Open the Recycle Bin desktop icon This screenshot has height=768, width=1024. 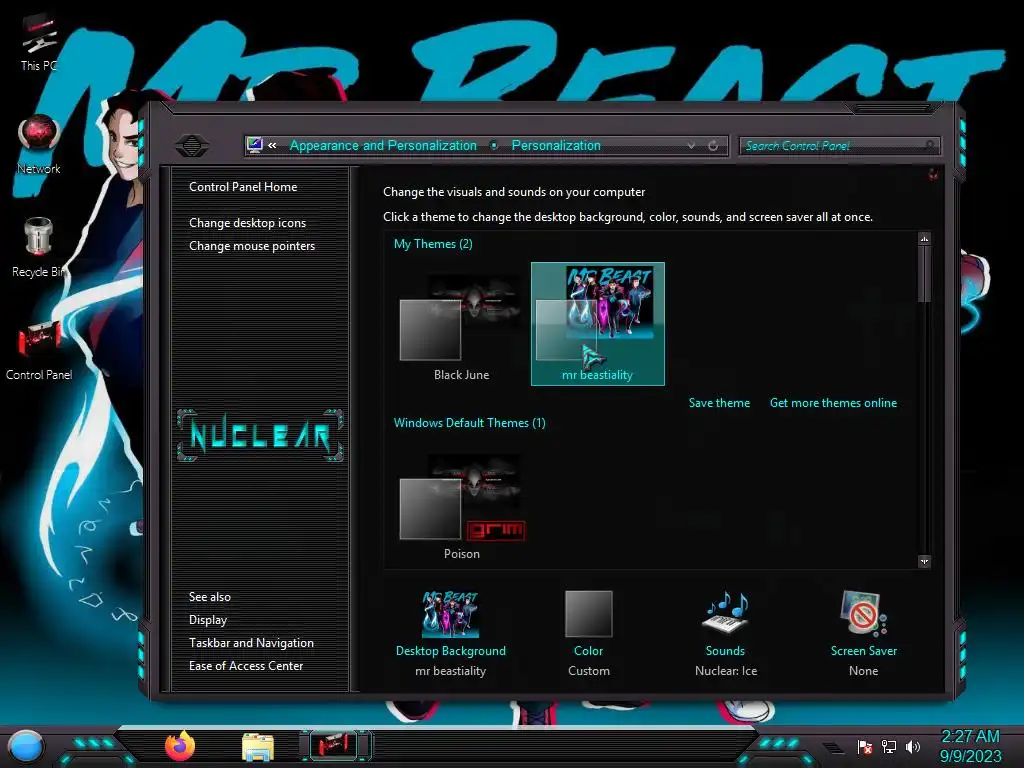pos(39,248)
